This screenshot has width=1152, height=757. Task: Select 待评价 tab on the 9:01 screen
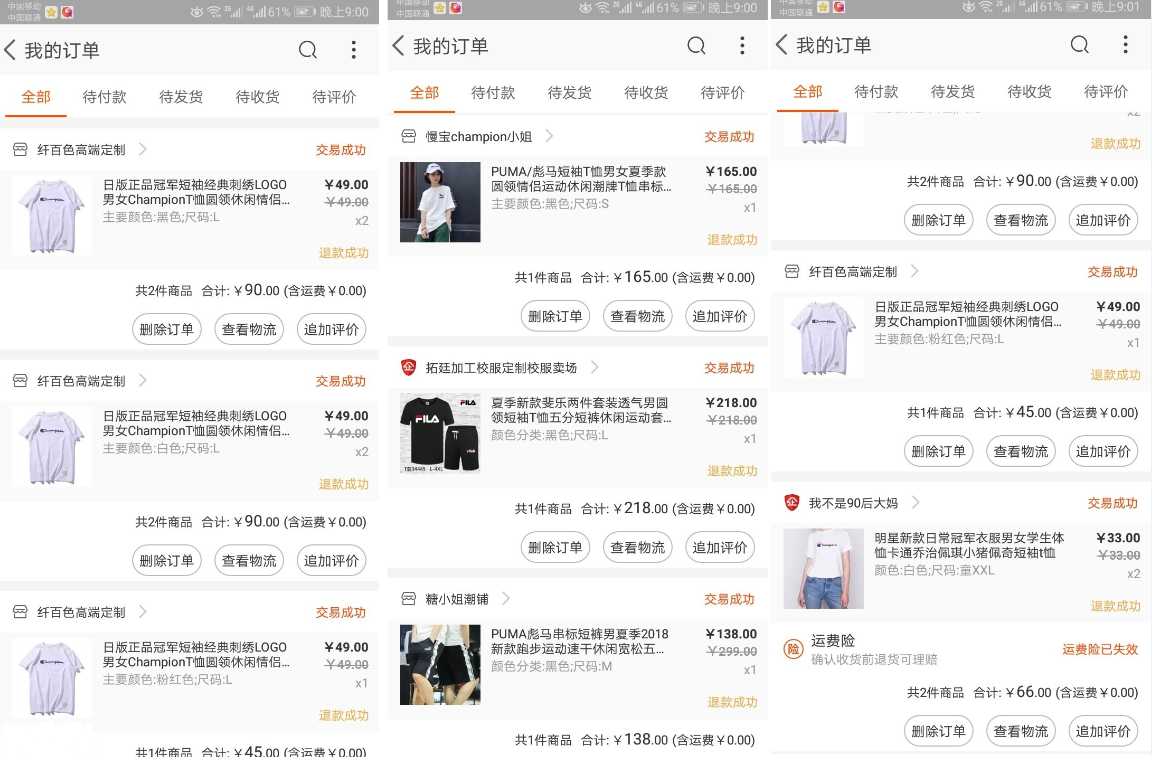point(1106,92)
